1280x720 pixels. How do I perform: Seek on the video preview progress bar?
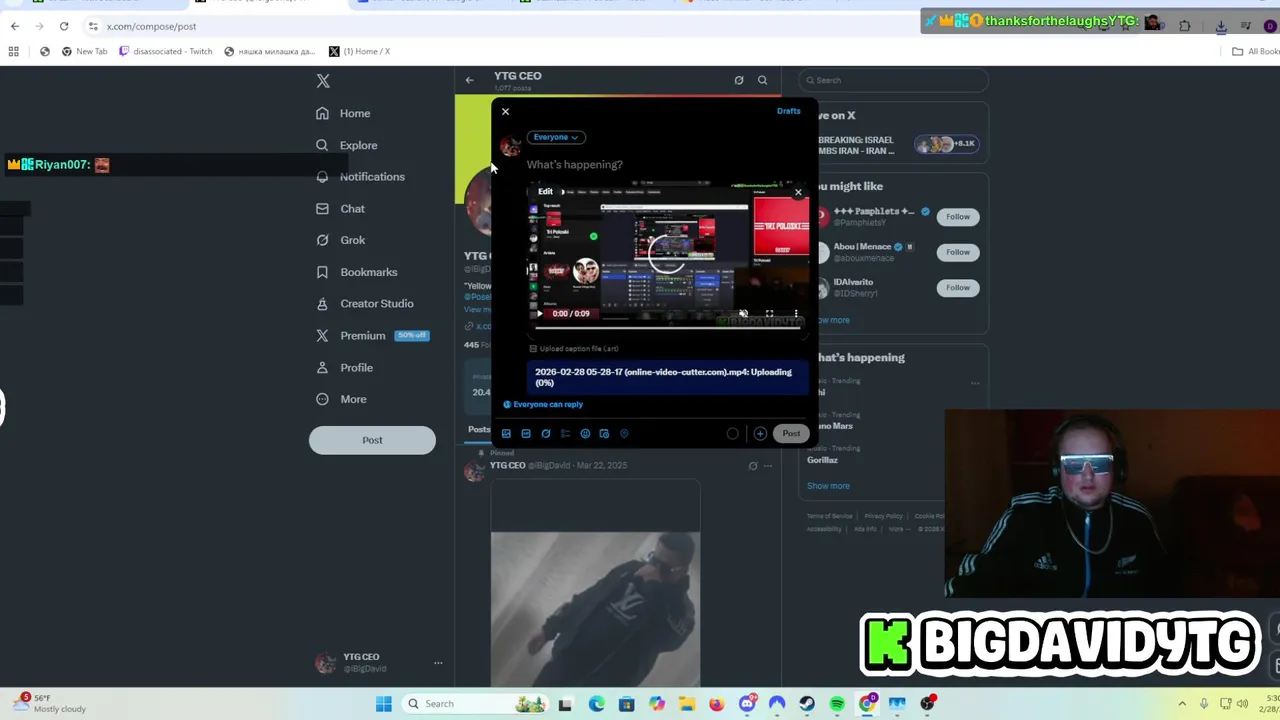coord(667,326)
